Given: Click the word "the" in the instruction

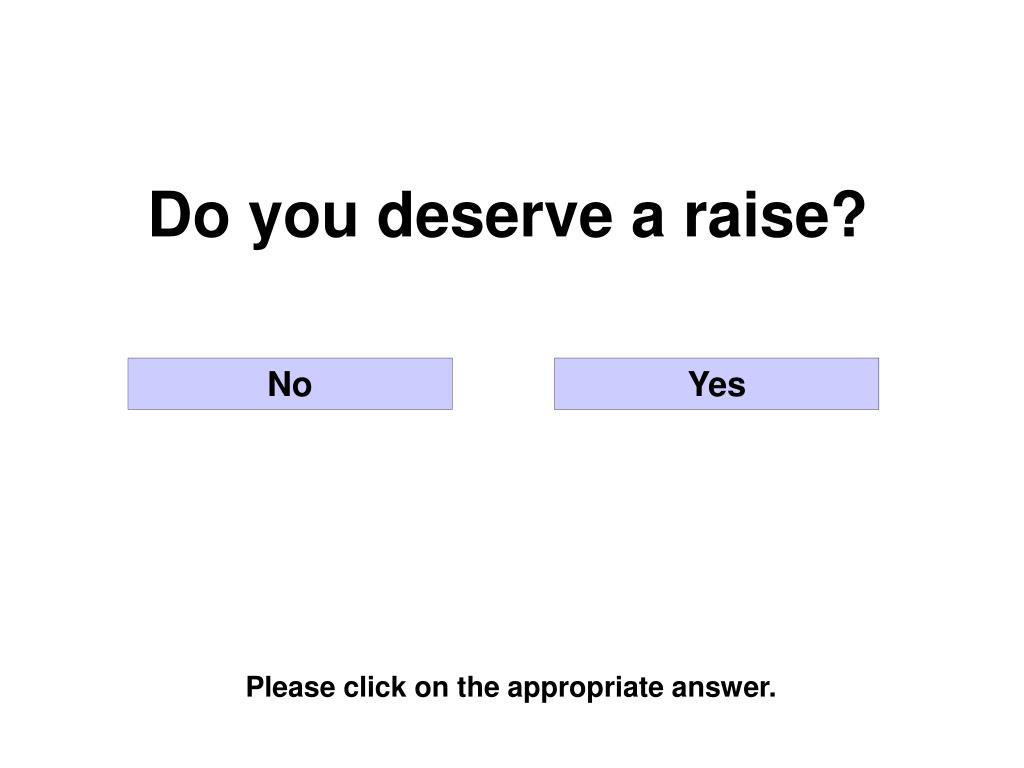Looking at the screenshot, I should (478, 687).
